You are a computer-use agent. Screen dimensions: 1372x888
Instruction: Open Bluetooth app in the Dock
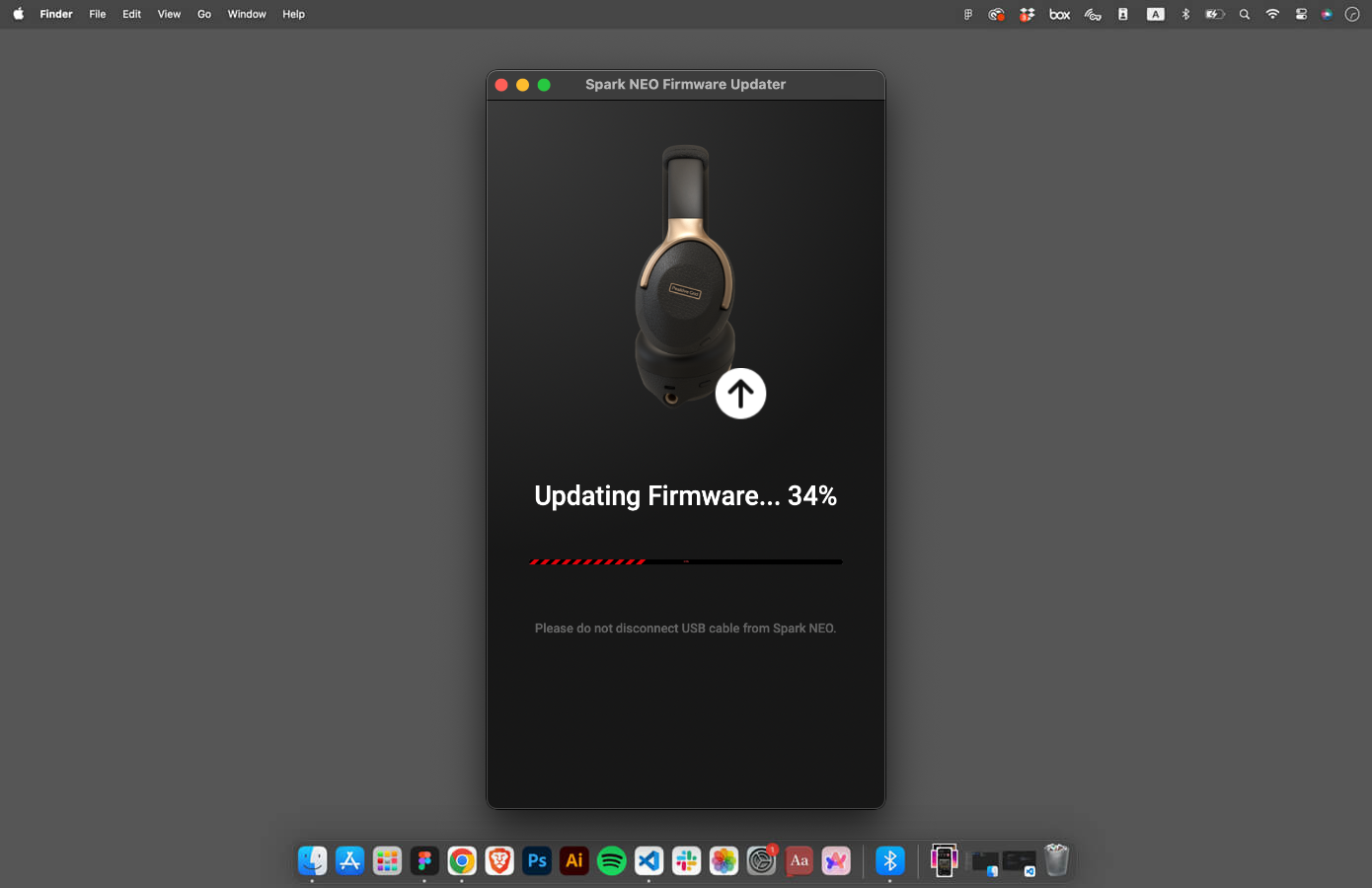889,860
